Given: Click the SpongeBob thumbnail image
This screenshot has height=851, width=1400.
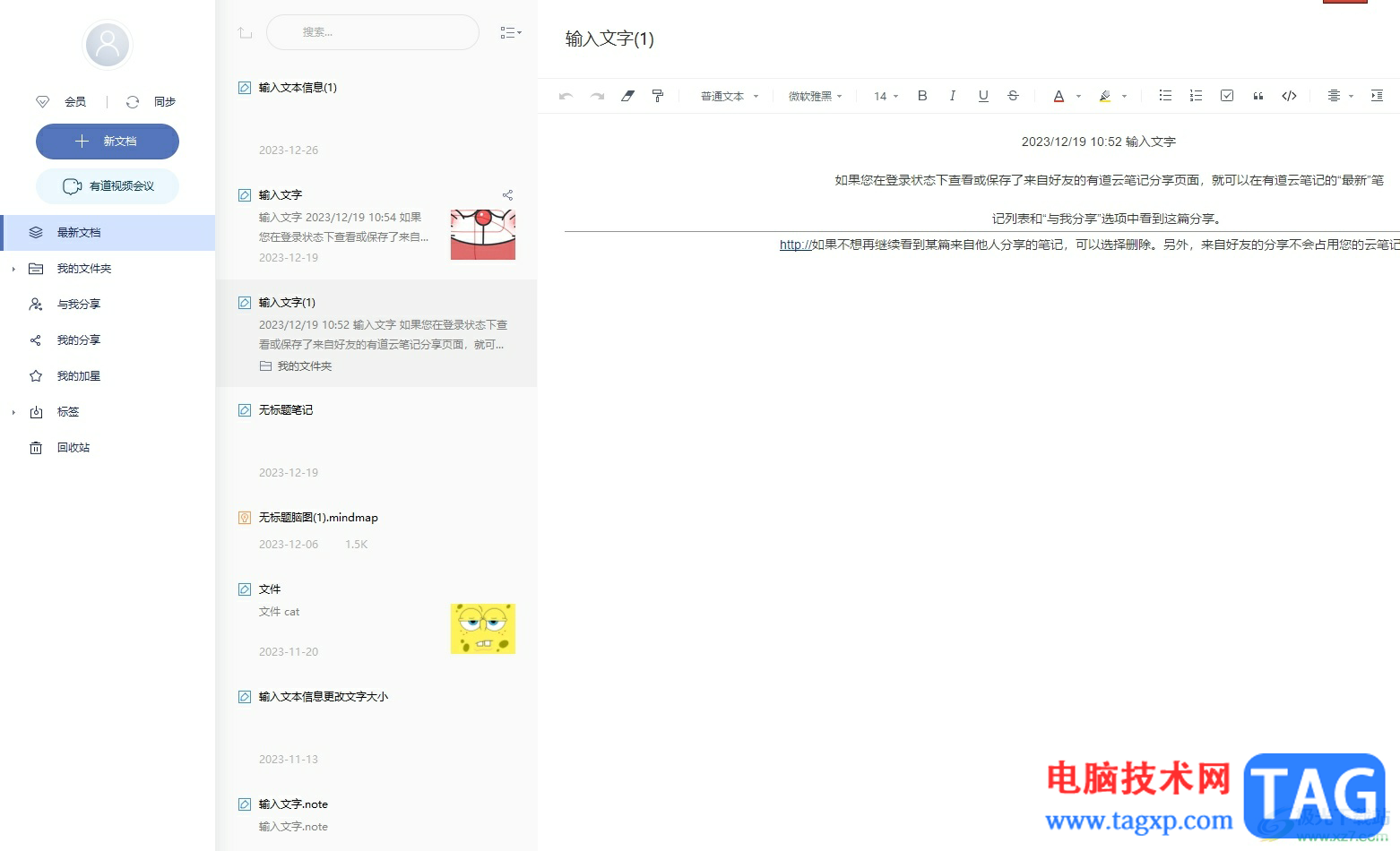Looking at the screenshot, I should tap(483, 629).
